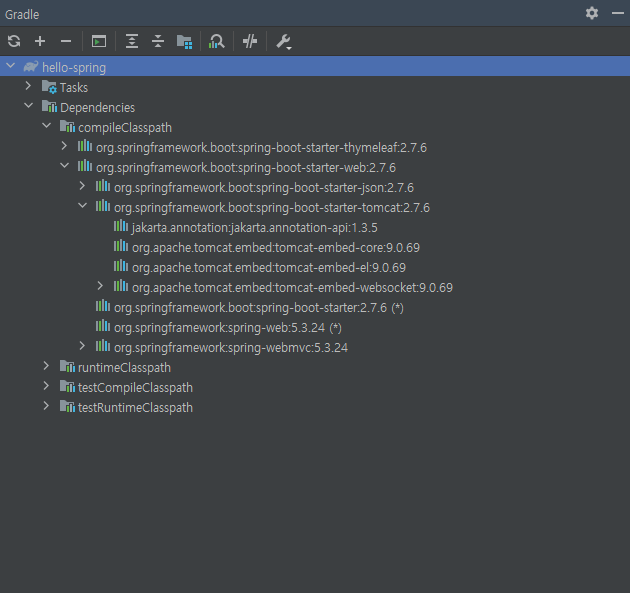Select runtimeClasspath row label
This screenshot has width=630, height=593.
click(124, 368)
